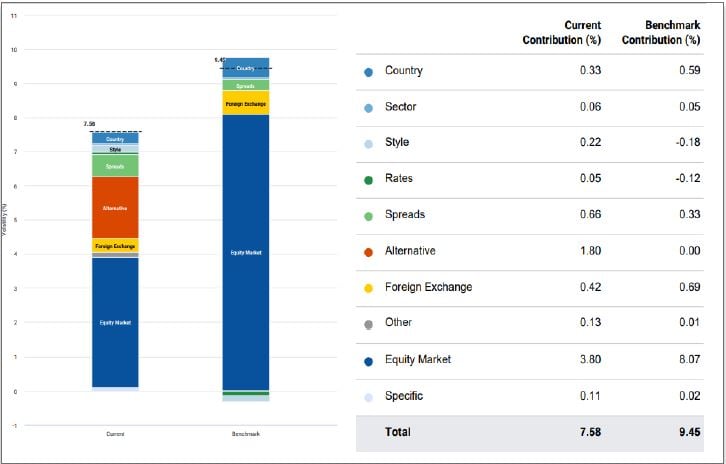This screenshot has width=726, height=464.
Task: Click the gray Other legend dot
Action: pyautogui.click(x=369, y=323)
